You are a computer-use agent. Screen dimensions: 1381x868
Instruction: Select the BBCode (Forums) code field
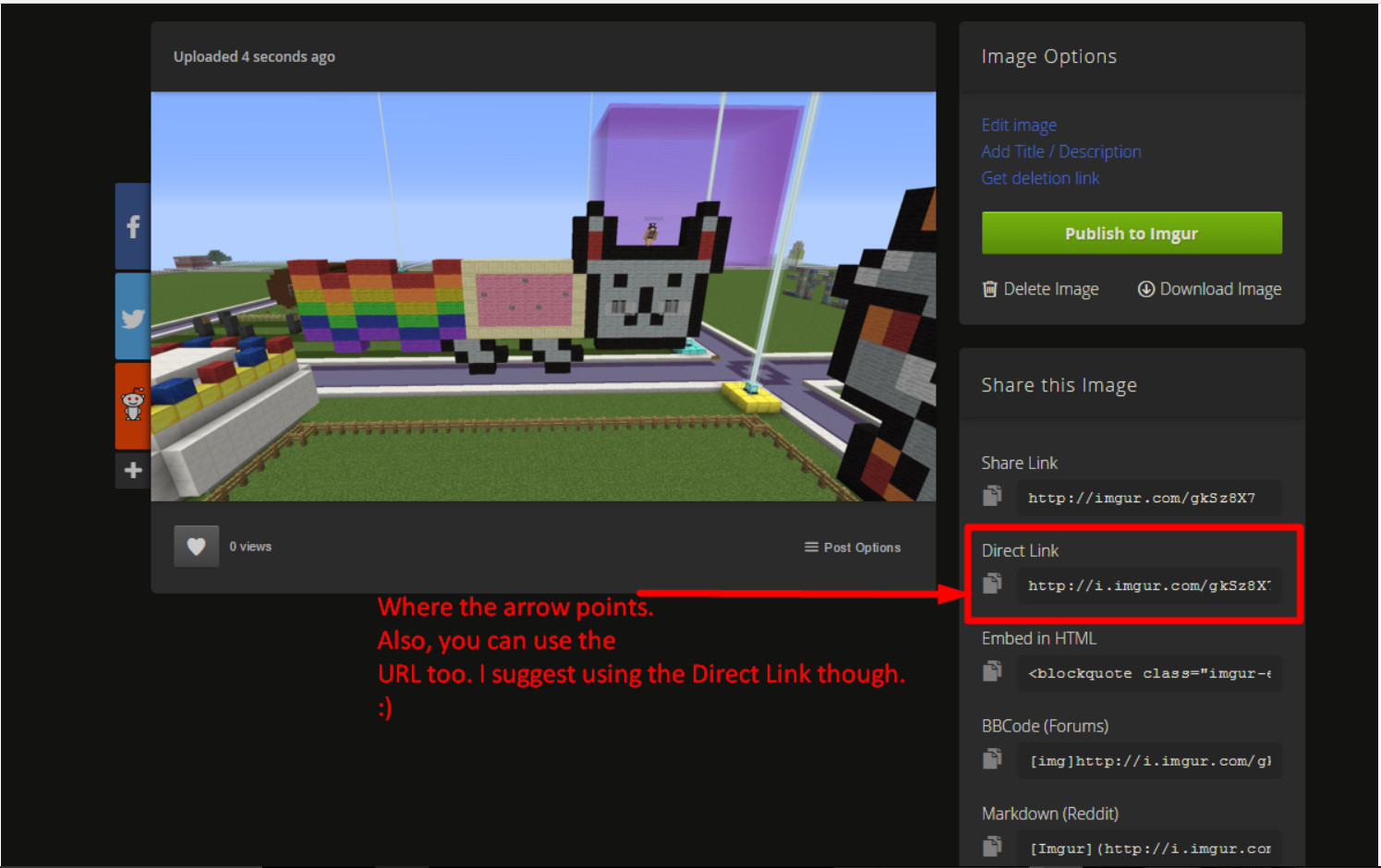click(x=1149, y=761)
